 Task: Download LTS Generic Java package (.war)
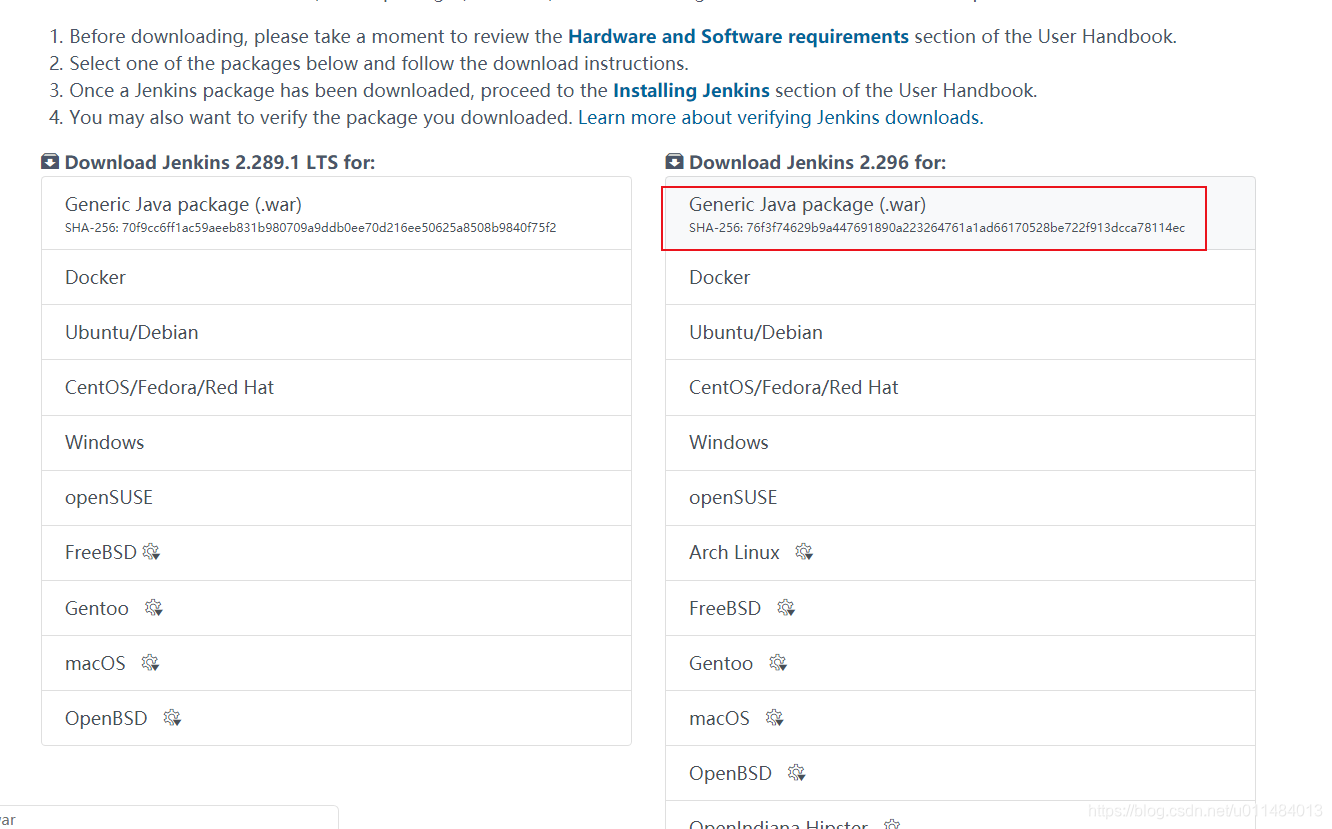tap(336, 214)
